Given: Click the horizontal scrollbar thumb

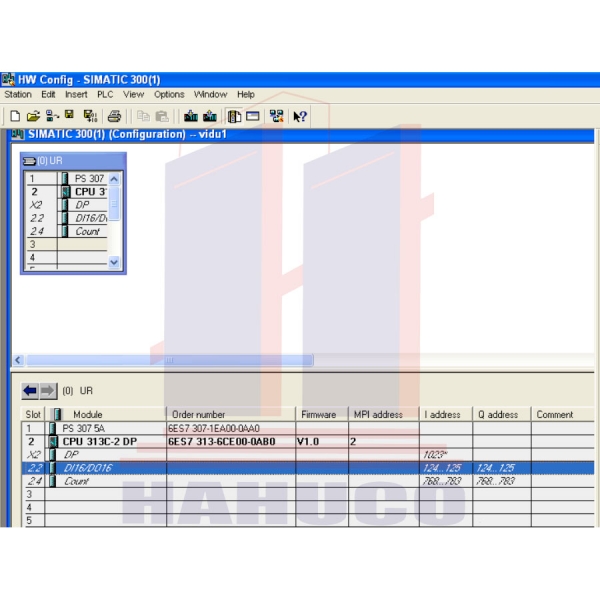Looking at the screenshot, I should pyautogui.click(x=170, y=360).
